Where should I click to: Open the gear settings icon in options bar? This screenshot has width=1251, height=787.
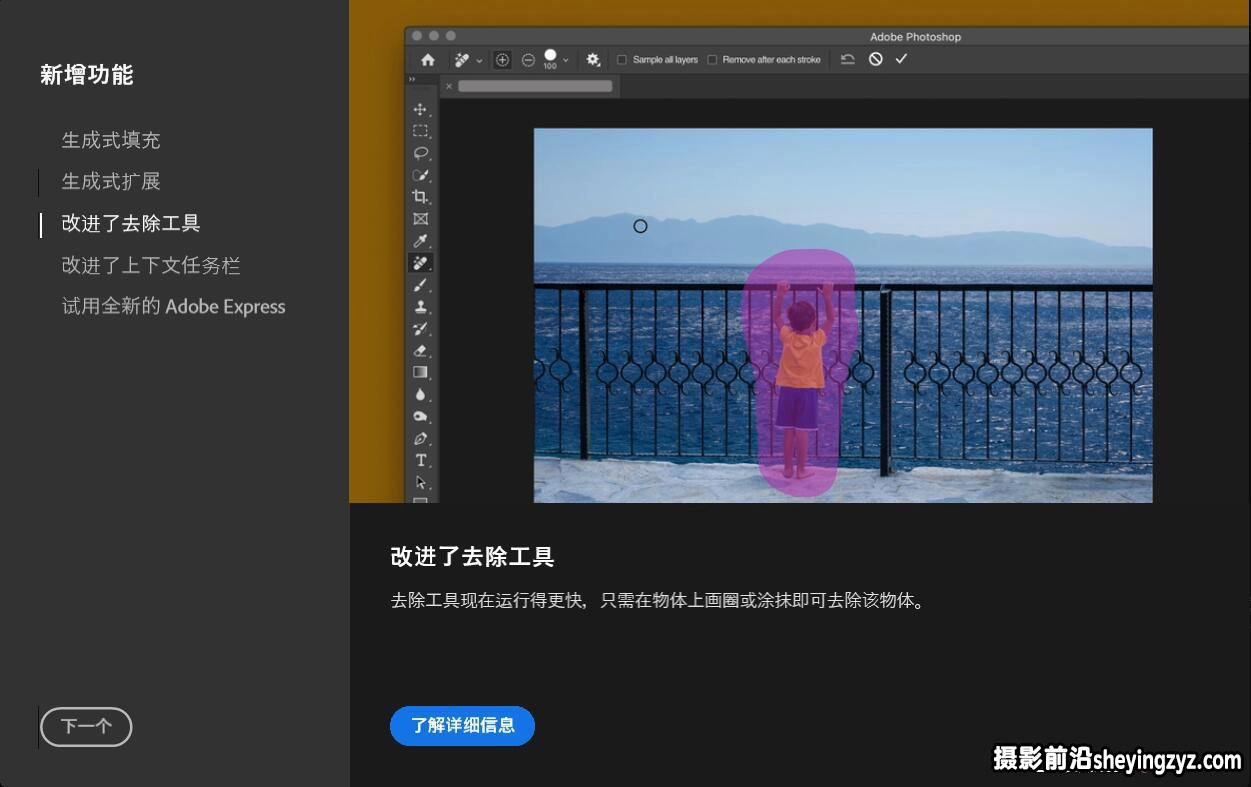pos(593,60)
